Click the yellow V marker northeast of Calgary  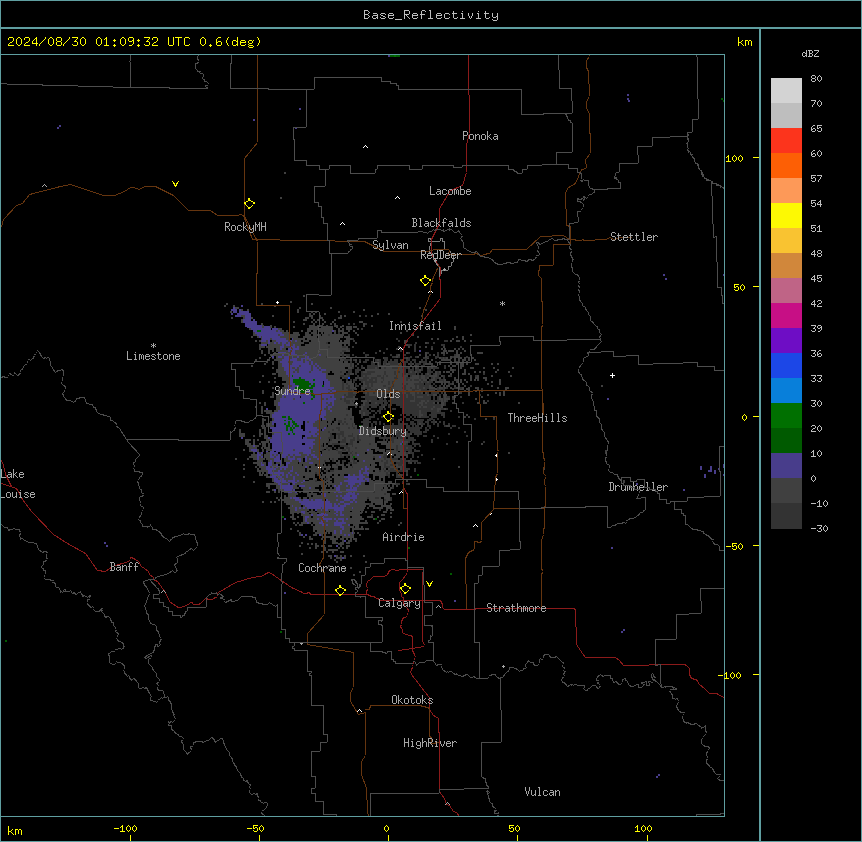point(429,584)
